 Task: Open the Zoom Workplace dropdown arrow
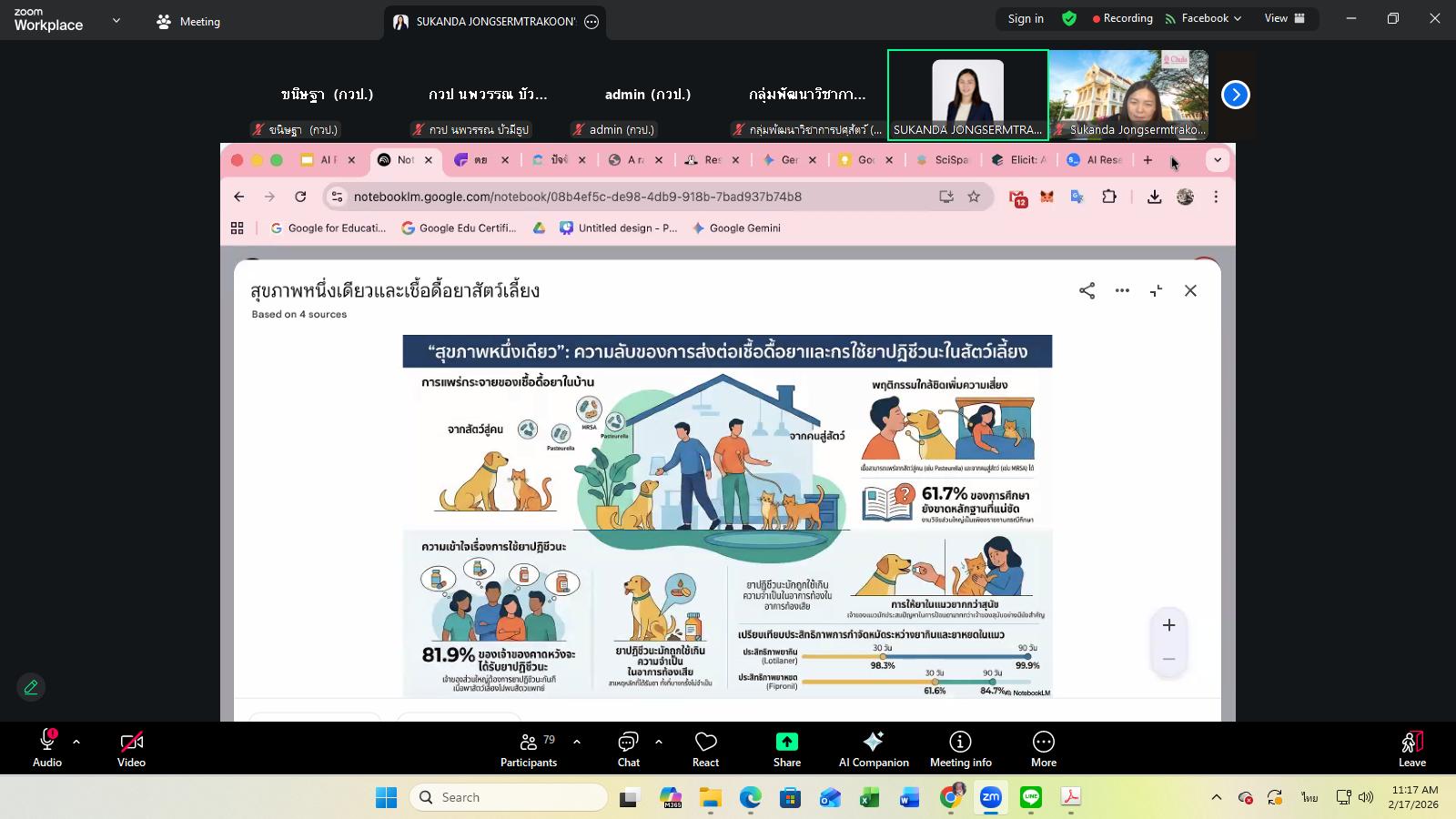click(116, 20)
